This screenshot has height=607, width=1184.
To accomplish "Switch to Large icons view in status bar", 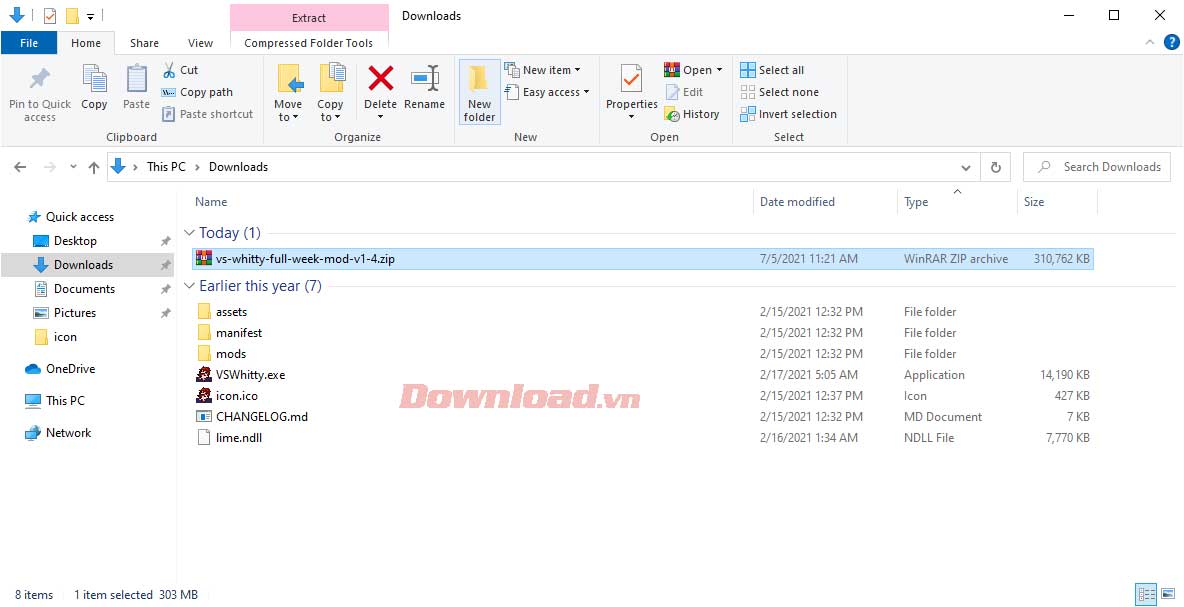I will (x=1167, y=594).
